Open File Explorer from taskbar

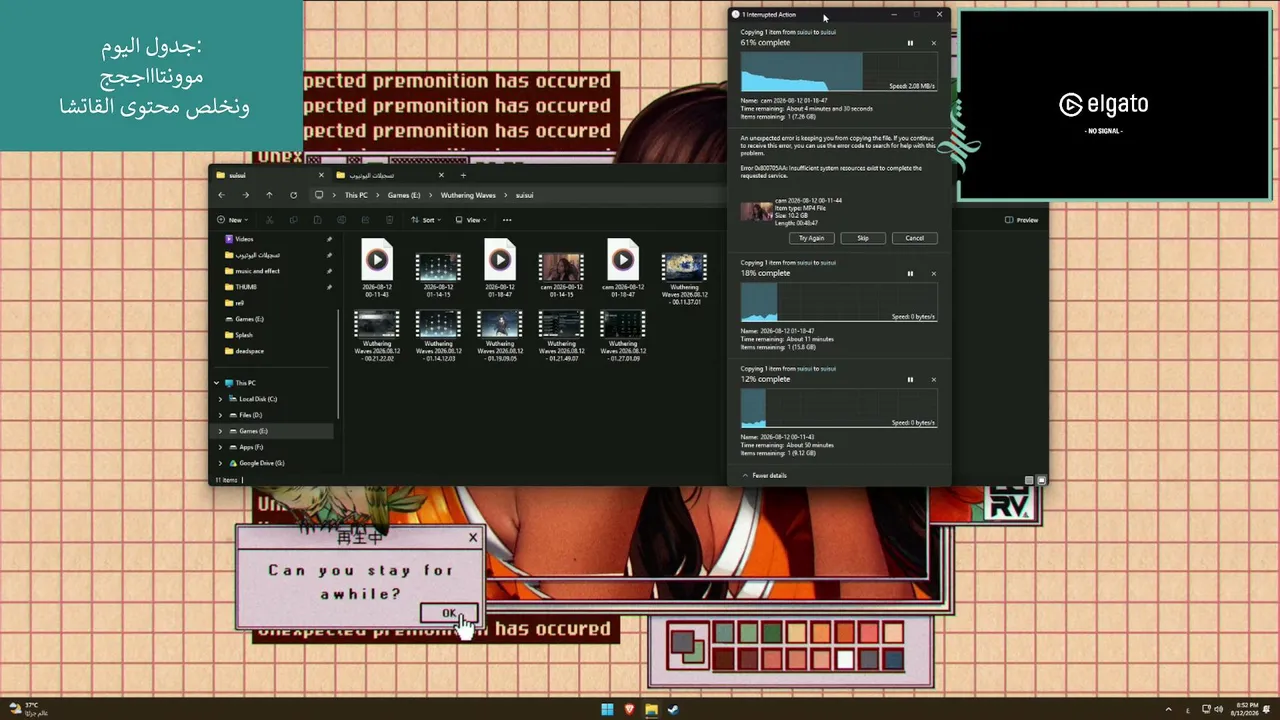(651, 710)
